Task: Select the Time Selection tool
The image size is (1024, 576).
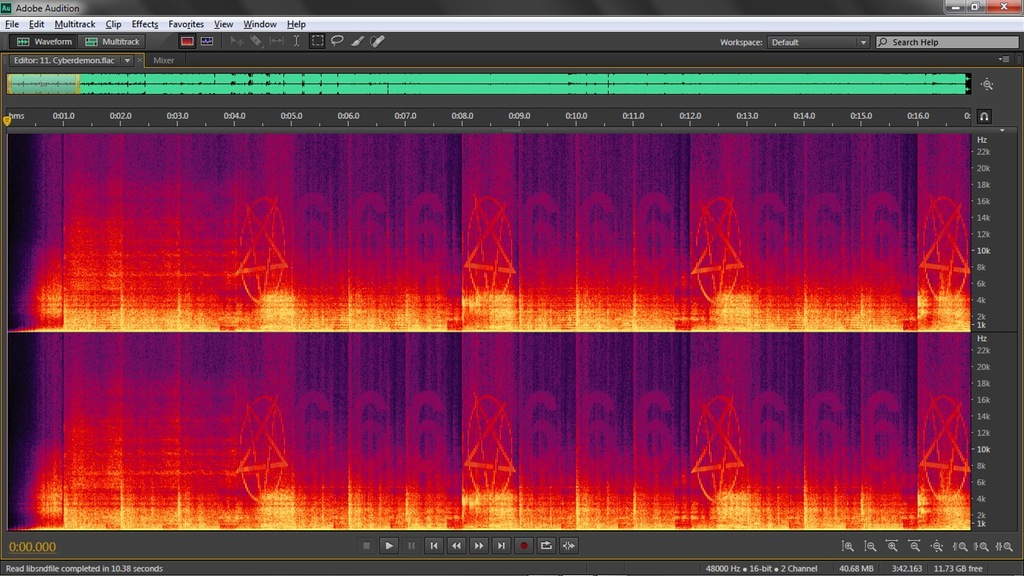Action: click(296, 41)
